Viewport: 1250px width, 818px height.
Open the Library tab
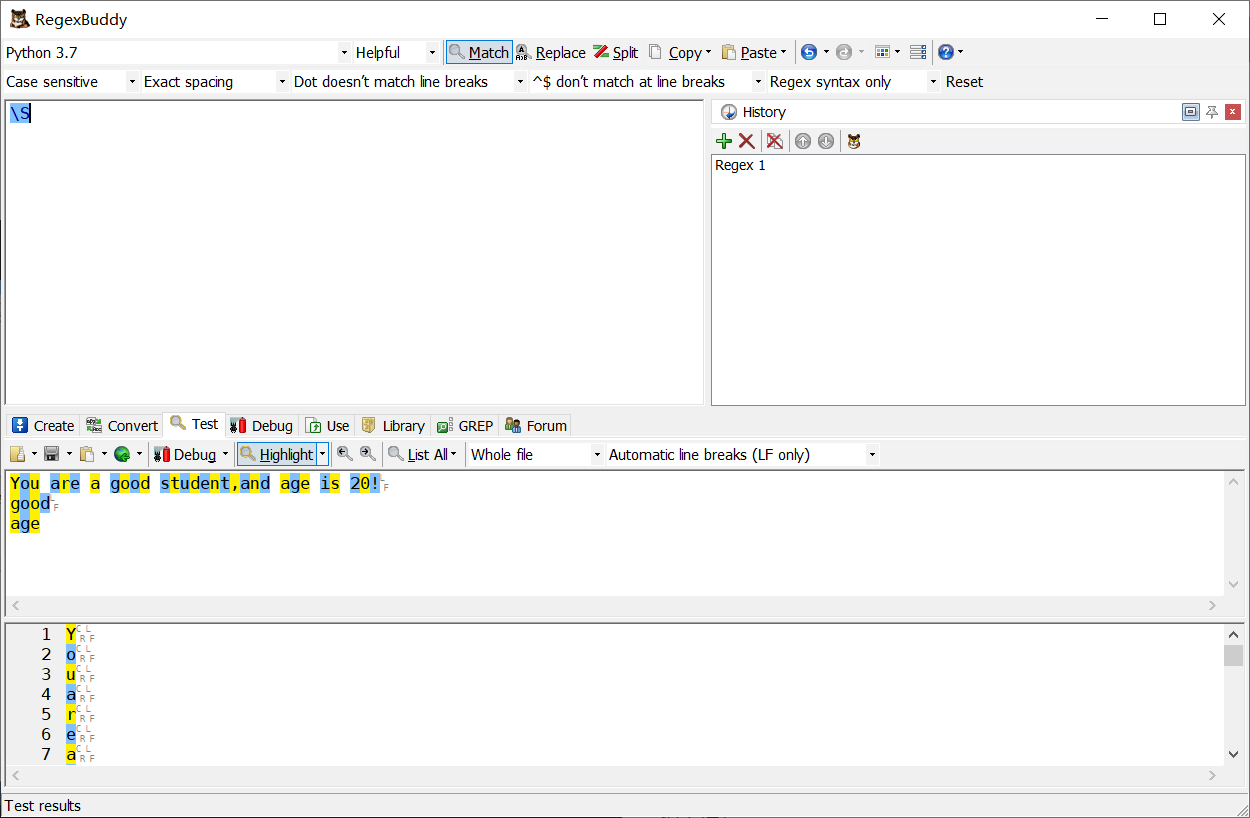click(393, 425)
